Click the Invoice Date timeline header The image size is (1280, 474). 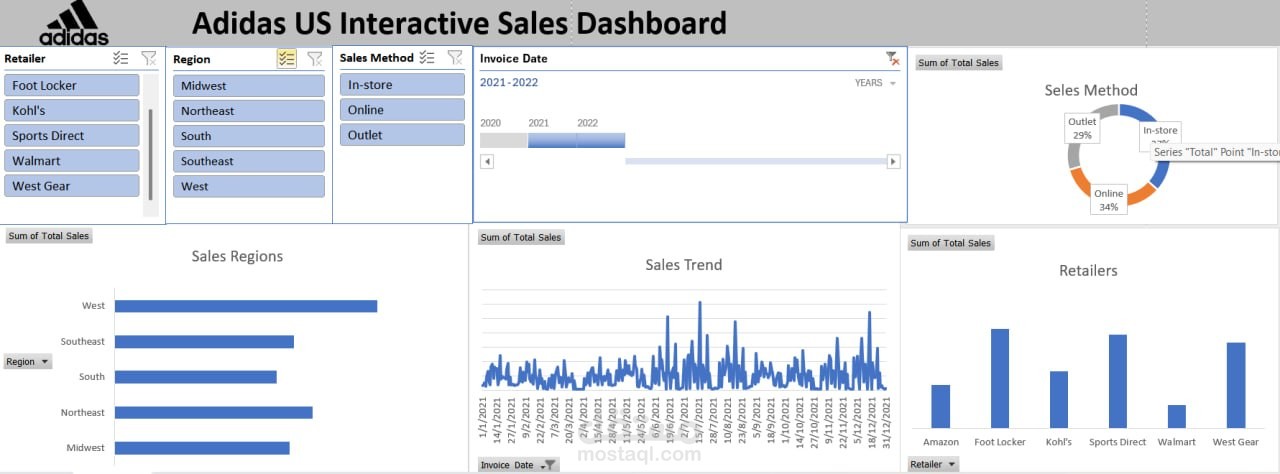513,59
